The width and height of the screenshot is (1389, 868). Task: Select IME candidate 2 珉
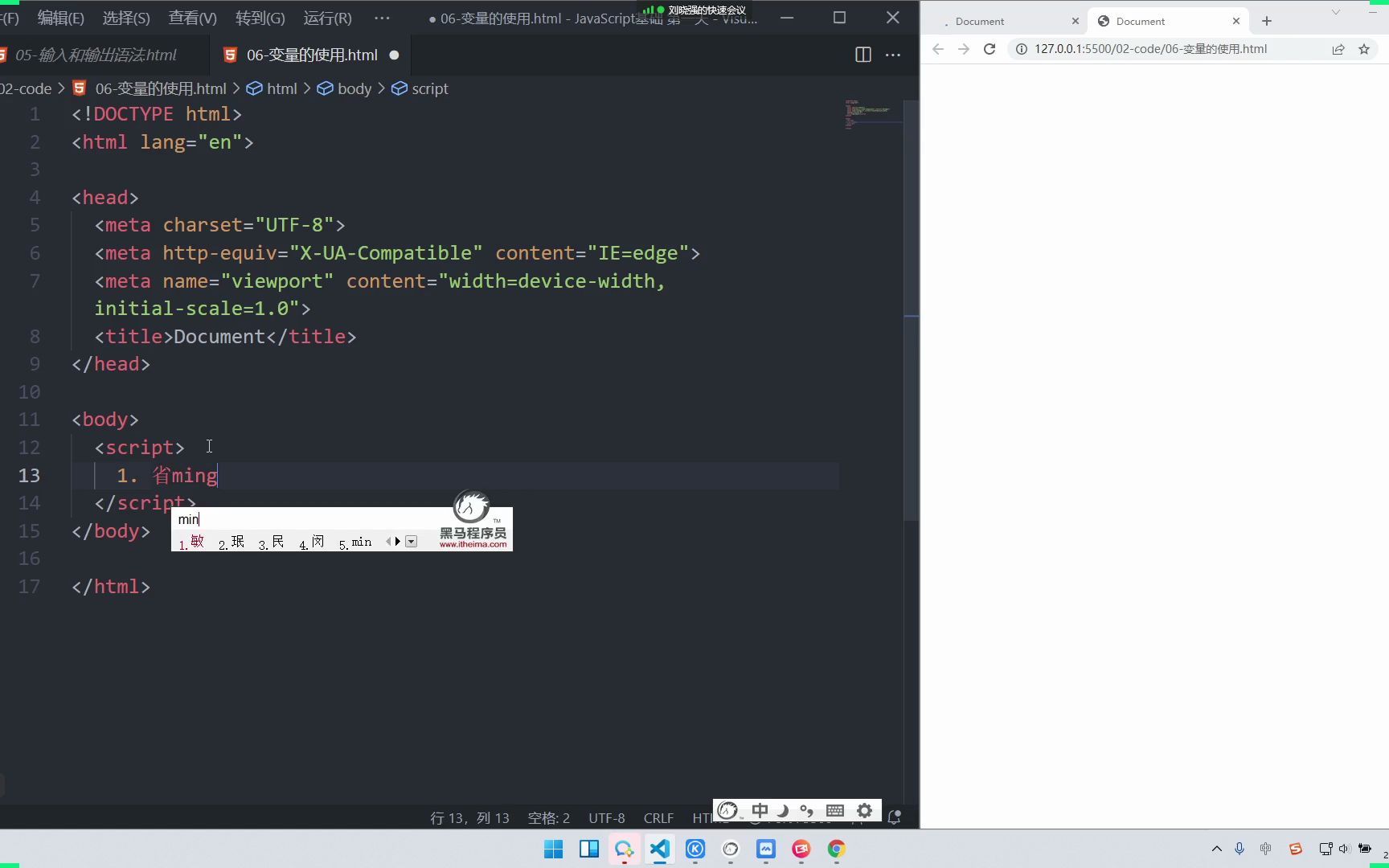231,542
